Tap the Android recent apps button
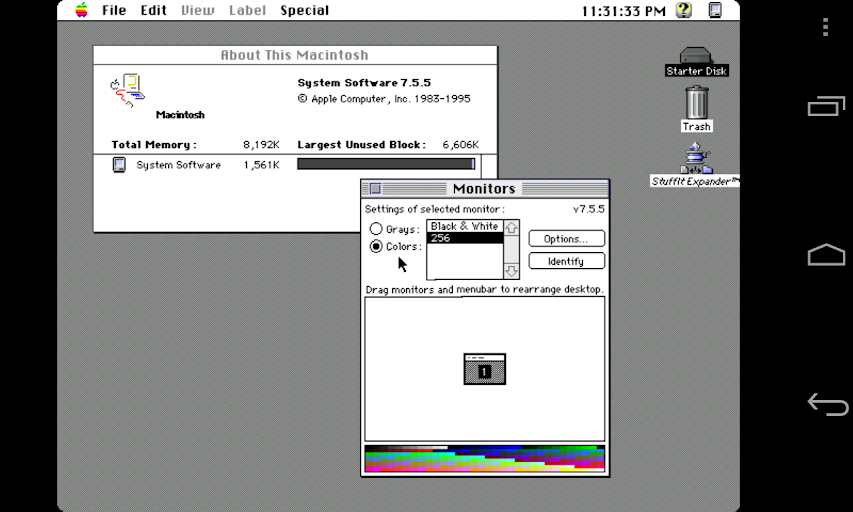This screenshot has height=512, width=853. point(826,106)
